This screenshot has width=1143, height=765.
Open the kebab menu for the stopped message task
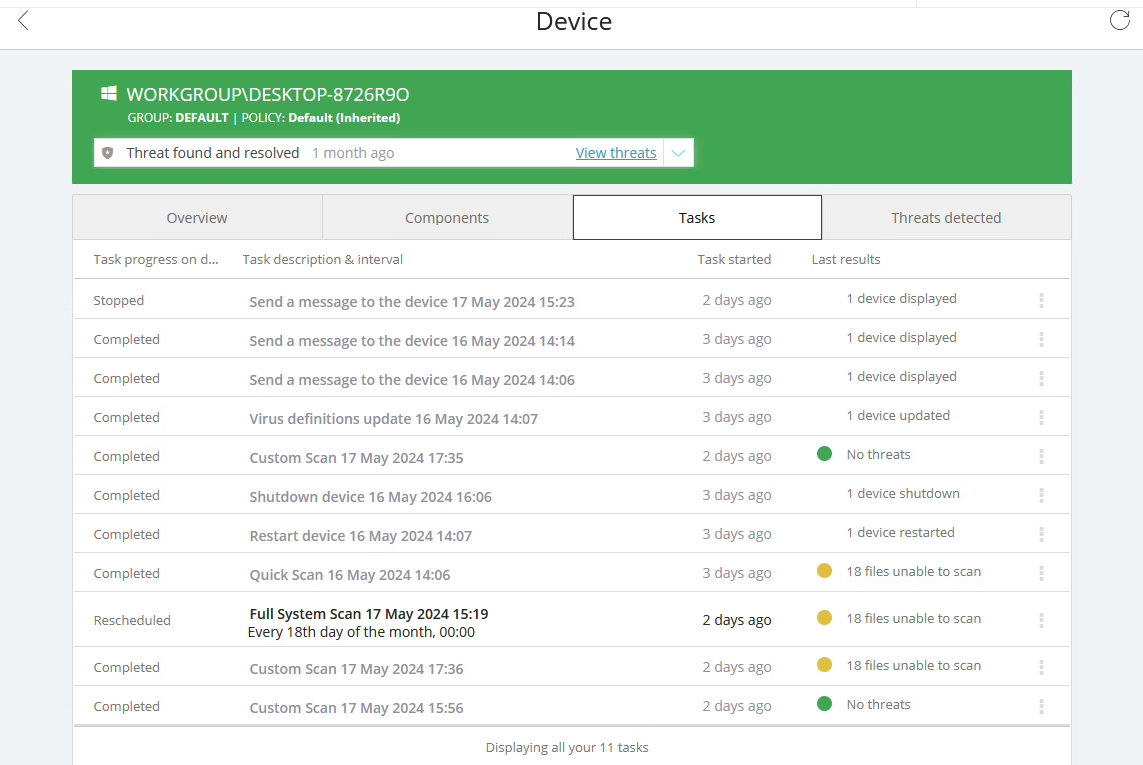coord(1041,297)
